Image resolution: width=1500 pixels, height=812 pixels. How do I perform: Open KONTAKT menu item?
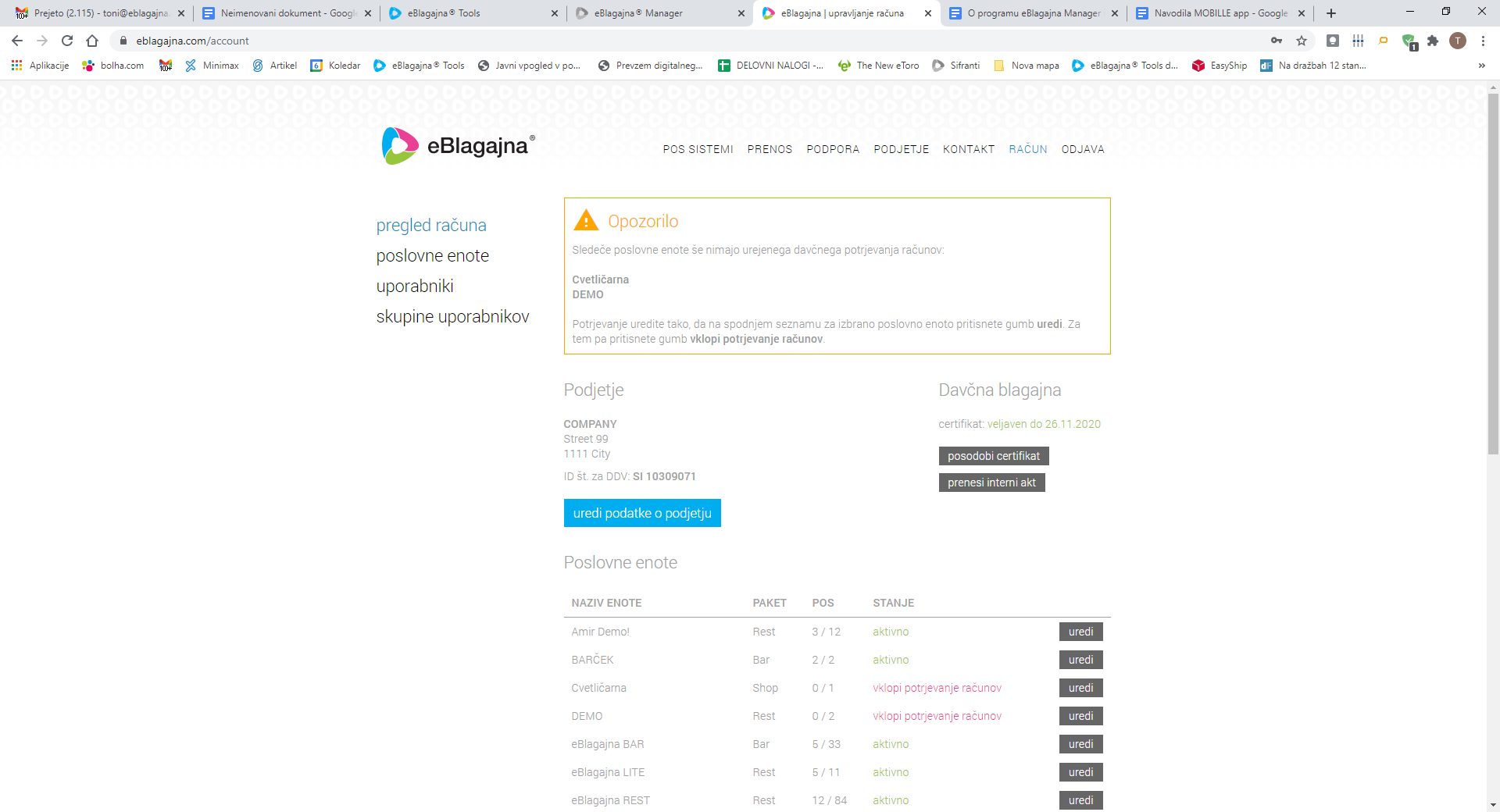(x=969, y=149)
